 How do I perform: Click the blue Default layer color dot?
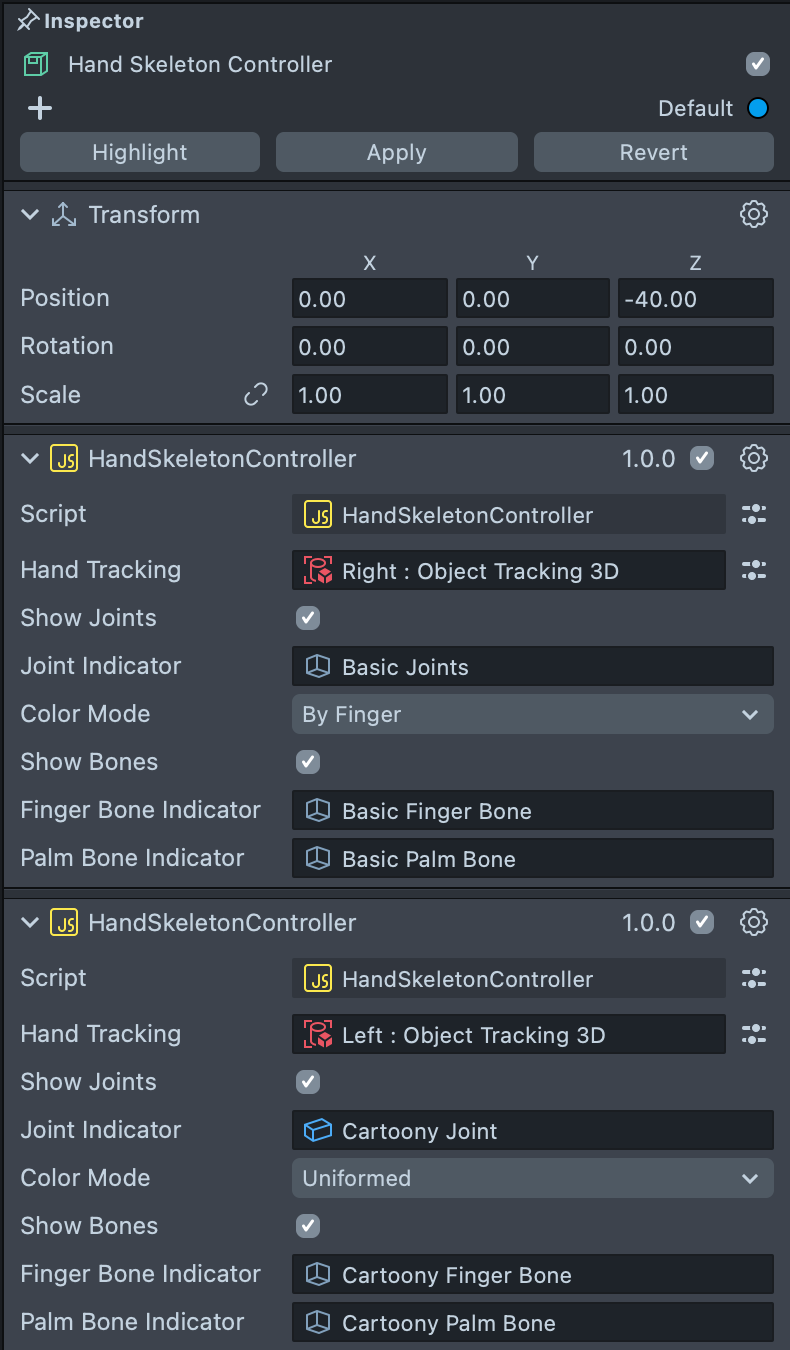pyautogui.click(x=758, y=109)
